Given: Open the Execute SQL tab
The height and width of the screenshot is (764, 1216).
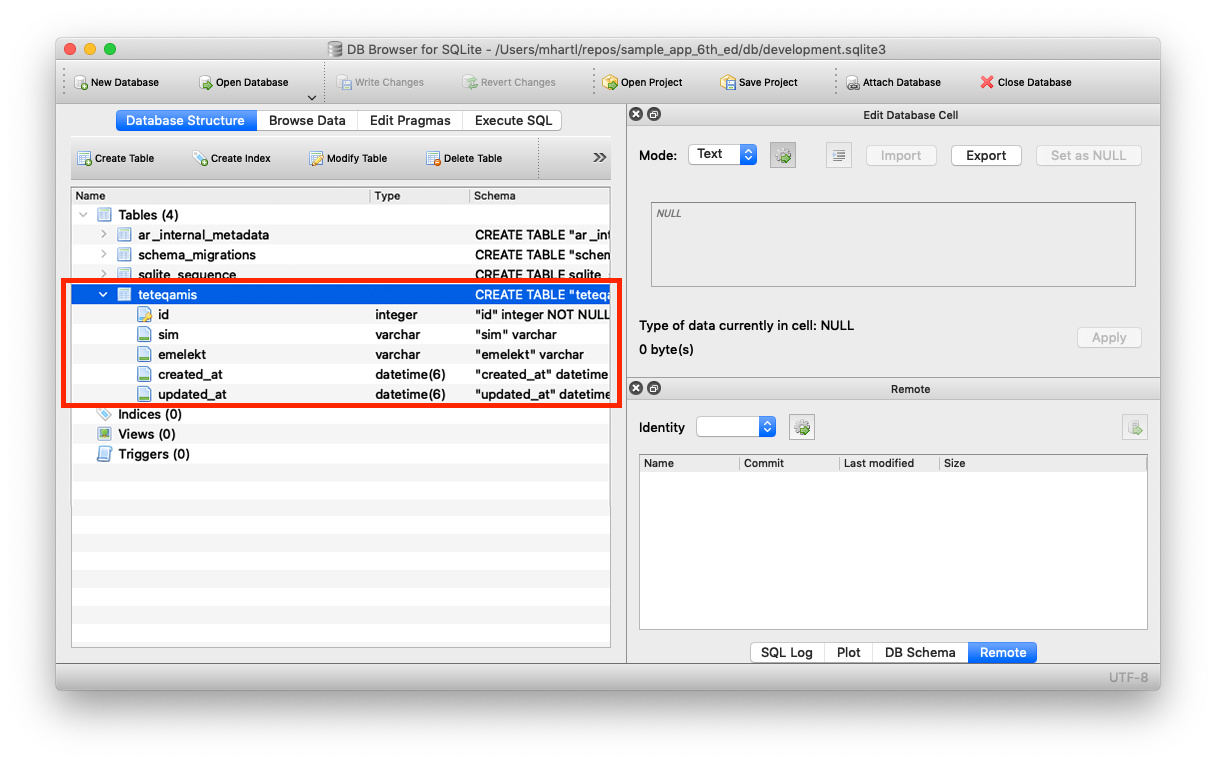Looking at the screenshot, I should click(513, 120).
